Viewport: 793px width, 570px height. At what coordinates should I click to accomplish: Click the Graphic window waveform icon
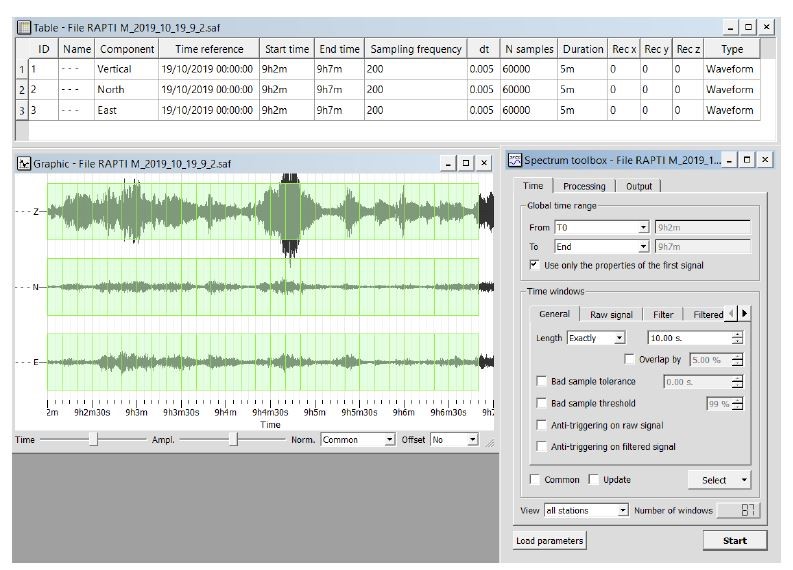[x=24, y=163]
